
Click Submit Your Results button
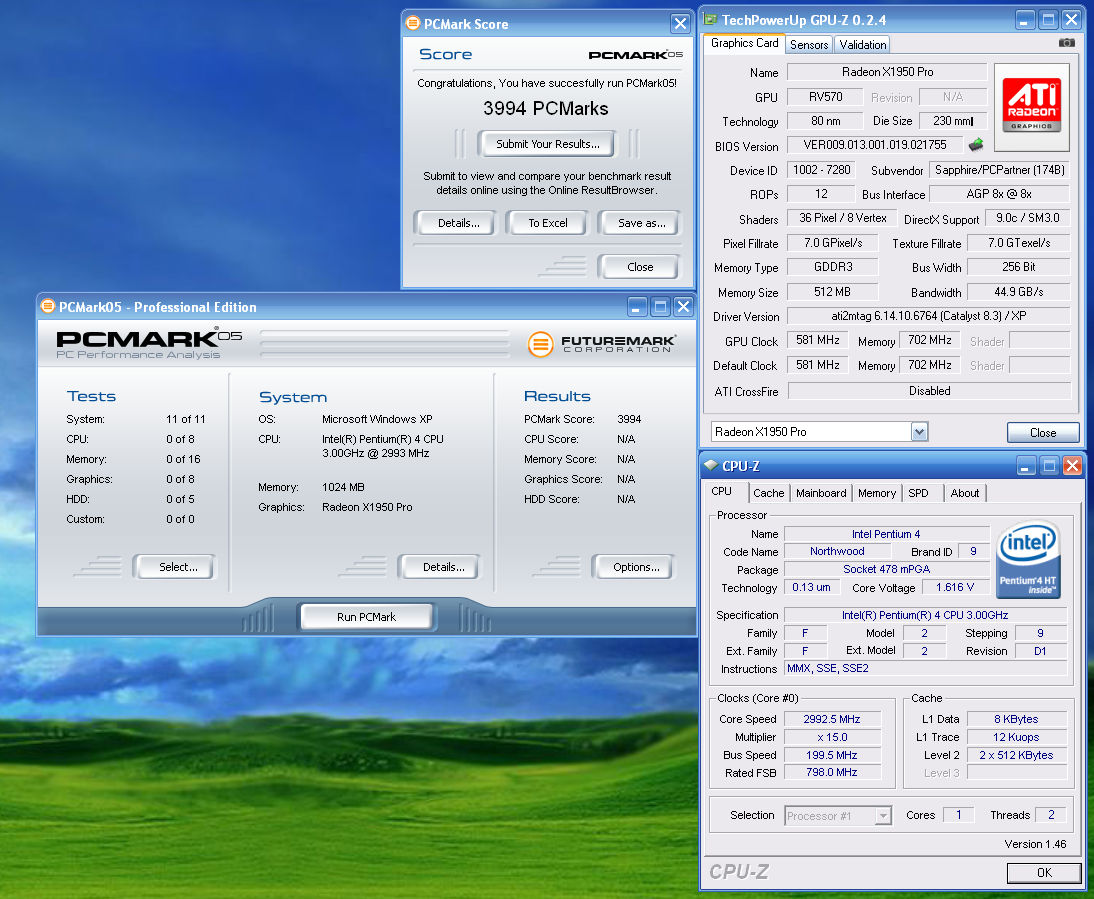point(547,144)
